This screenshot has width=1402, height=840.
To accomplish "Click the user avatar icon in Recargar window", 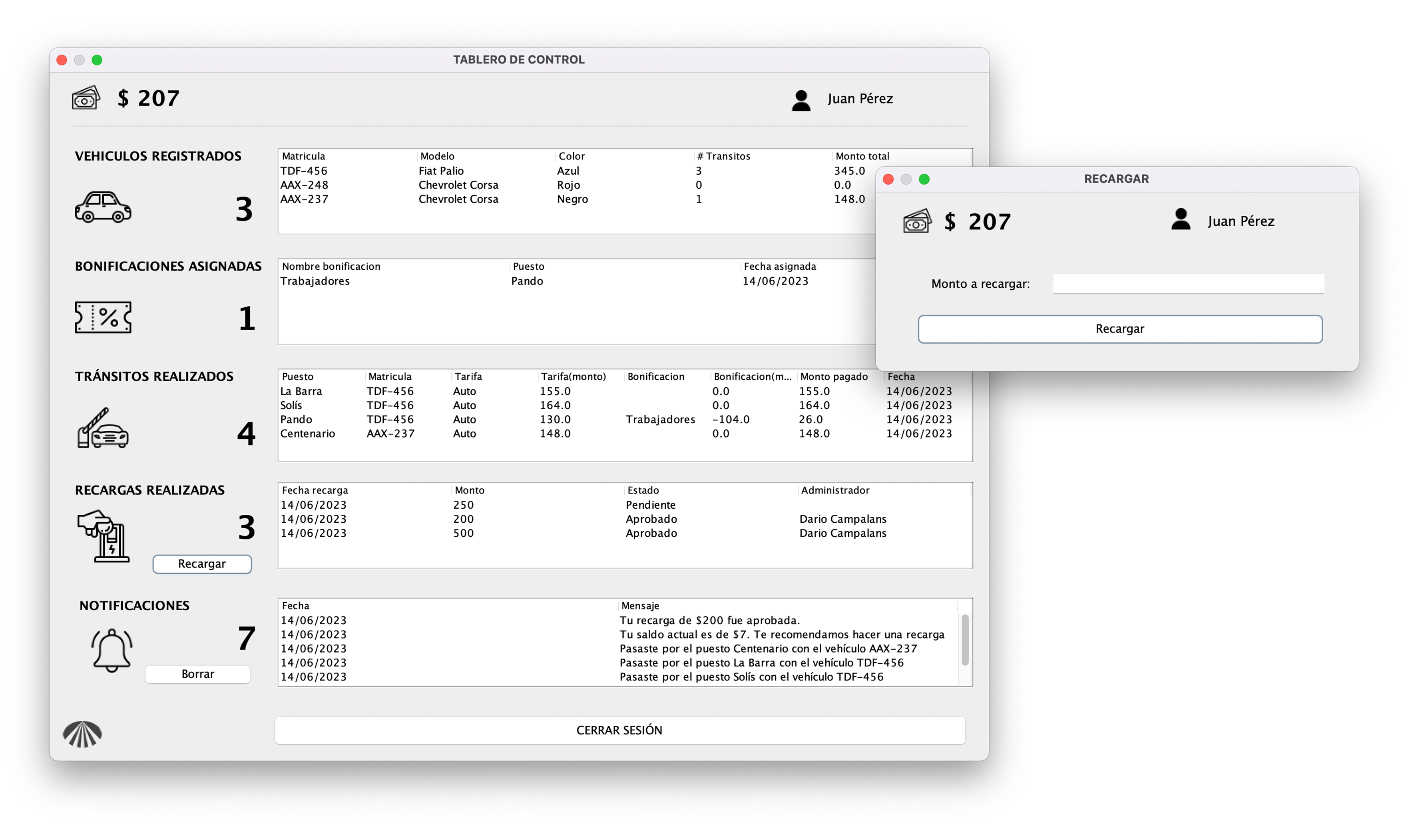I will pos(1181,219).
